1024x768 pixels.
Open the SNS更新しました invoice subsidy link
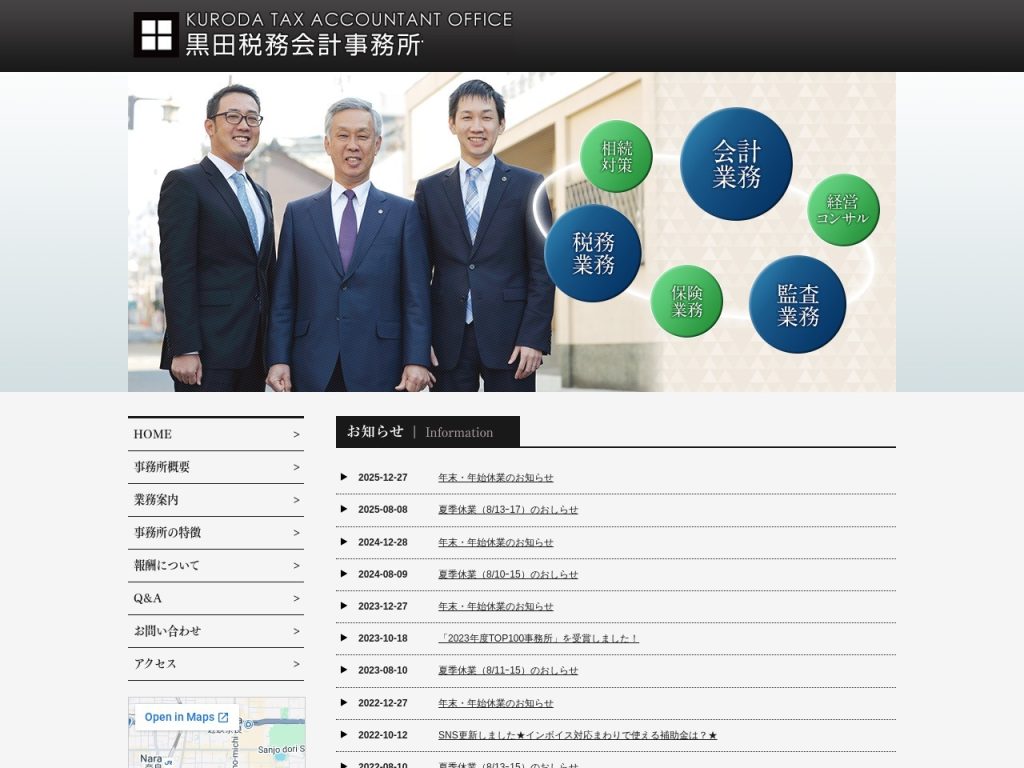coord(577,735)
